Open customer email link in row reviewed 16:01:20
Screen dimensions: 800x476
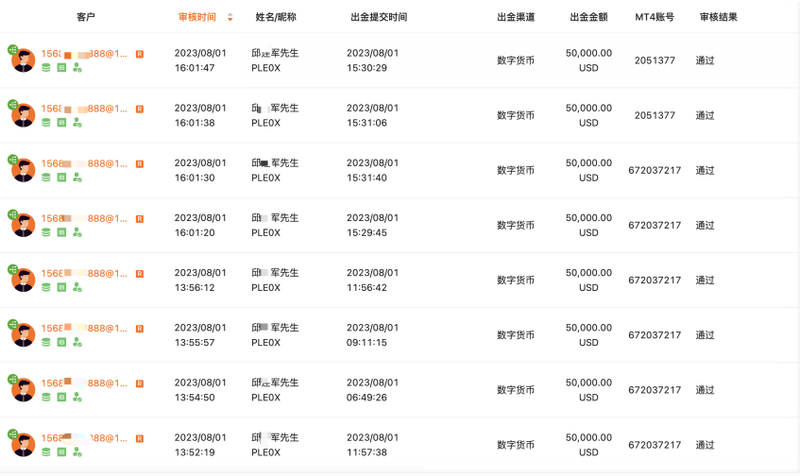[84, 218]
